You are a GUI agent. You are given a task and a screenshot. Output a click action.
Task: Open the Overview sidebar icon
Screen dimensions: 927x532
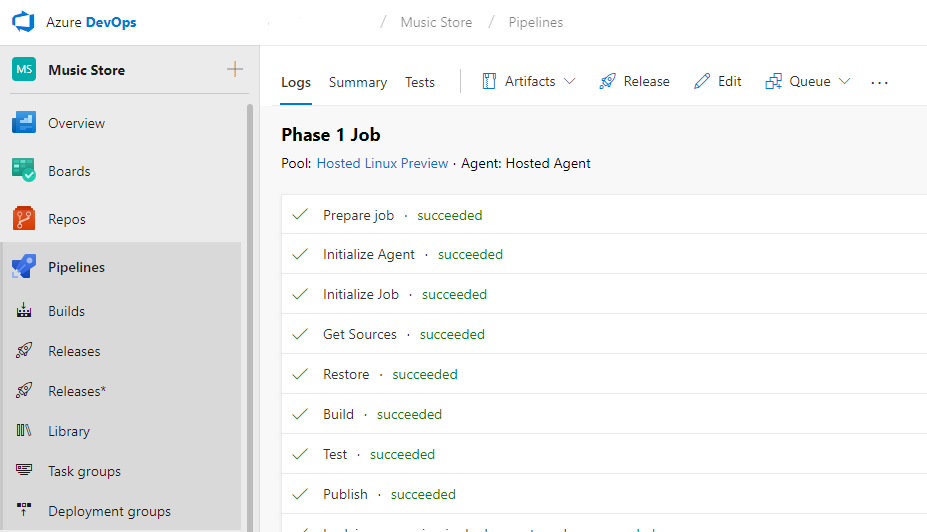click(24, 123)
